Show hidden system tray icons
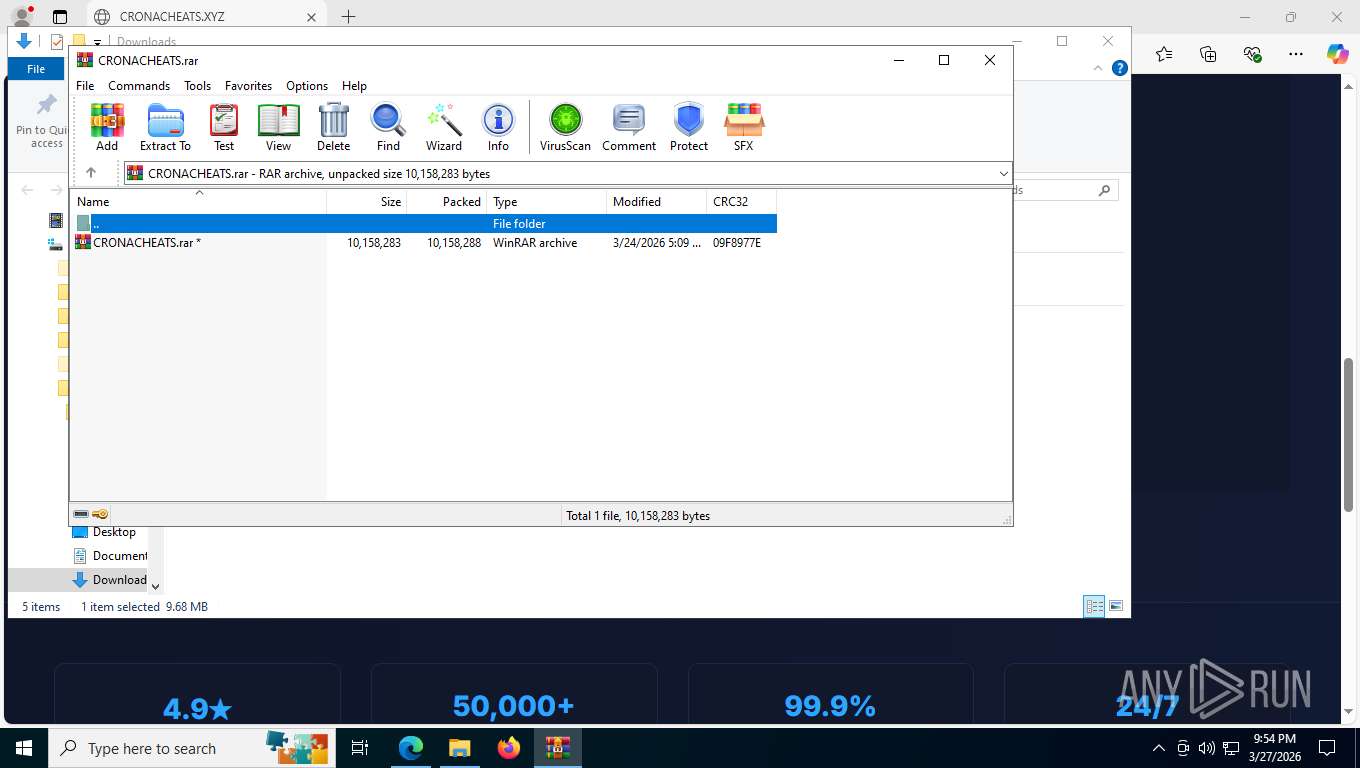Viewport: 1360px width, 768px height. (x=1159, y=748)
